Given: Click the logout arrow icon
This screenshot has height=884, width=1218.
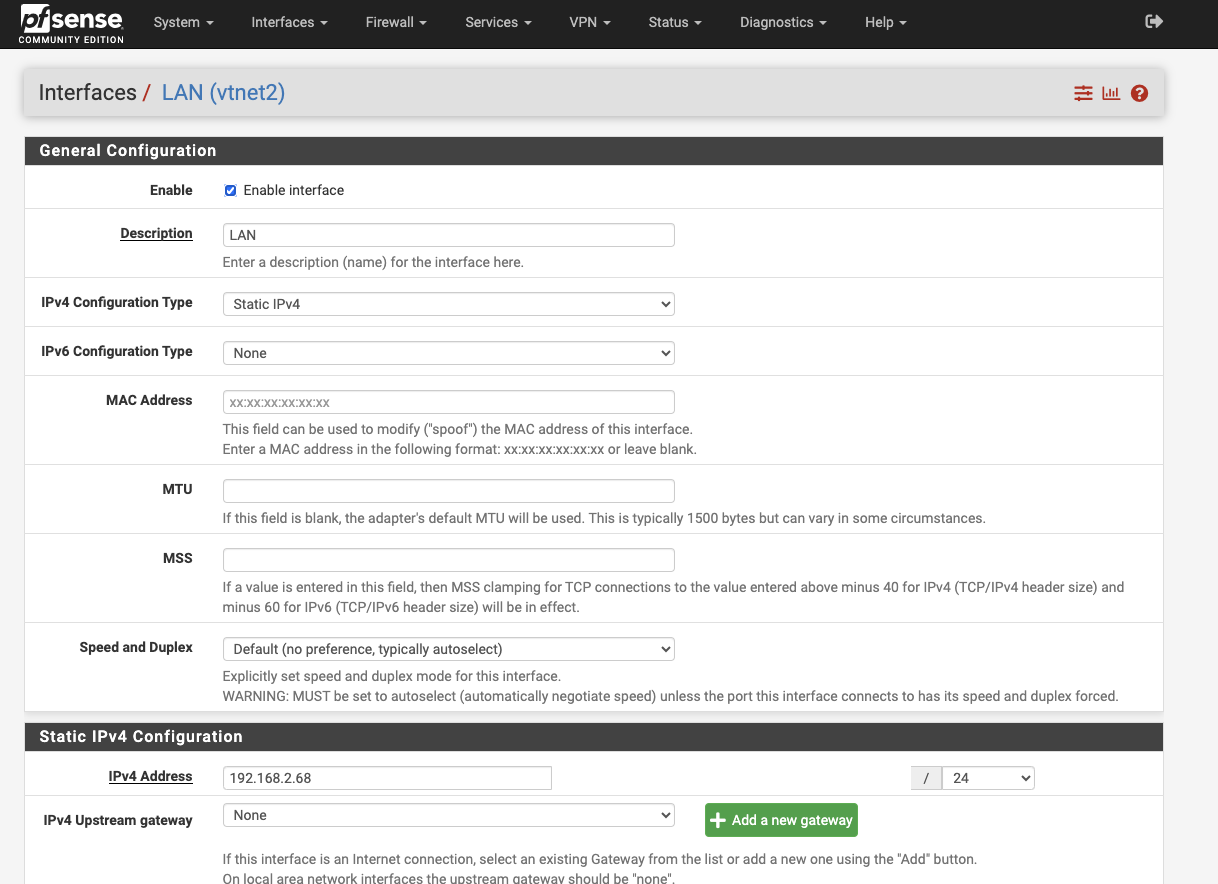Looking at the screenshot, I should [1154, 22].
